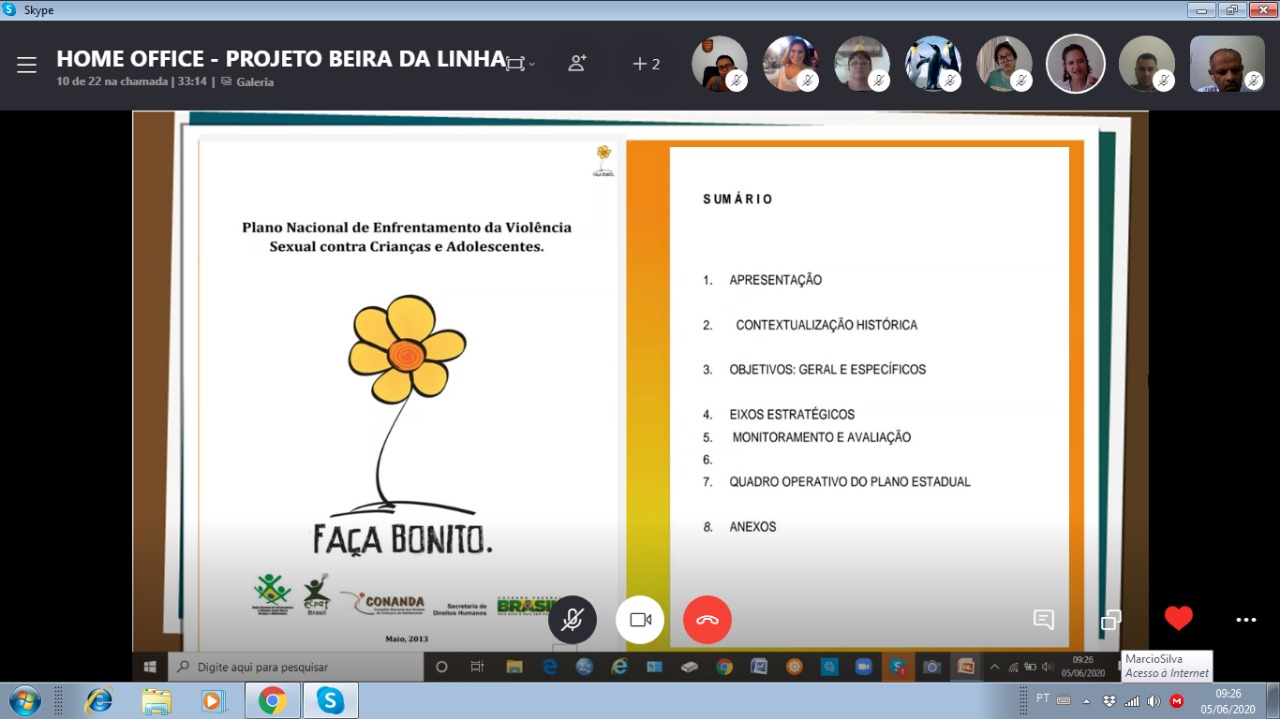
Task: Click the Windows 10 Start button in shared screen
Action: 150,666
